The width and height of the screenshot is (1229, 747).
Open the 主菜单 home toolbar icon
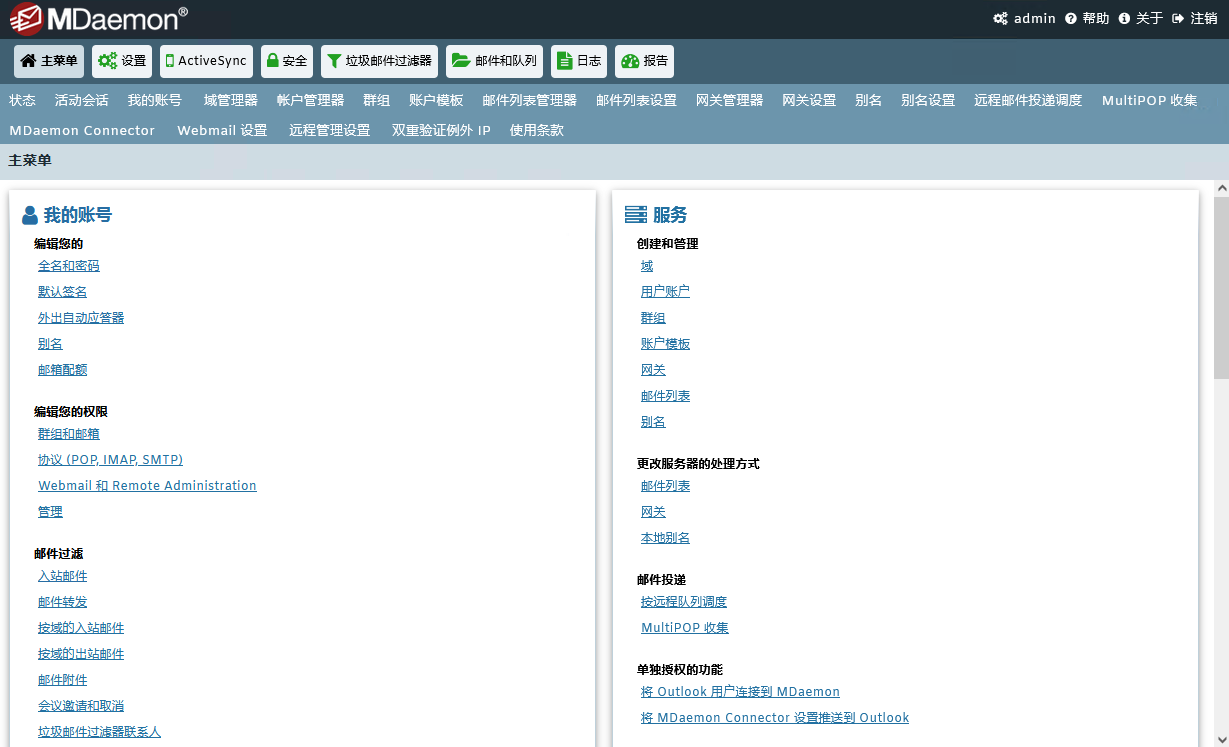[x=48, y=61]
